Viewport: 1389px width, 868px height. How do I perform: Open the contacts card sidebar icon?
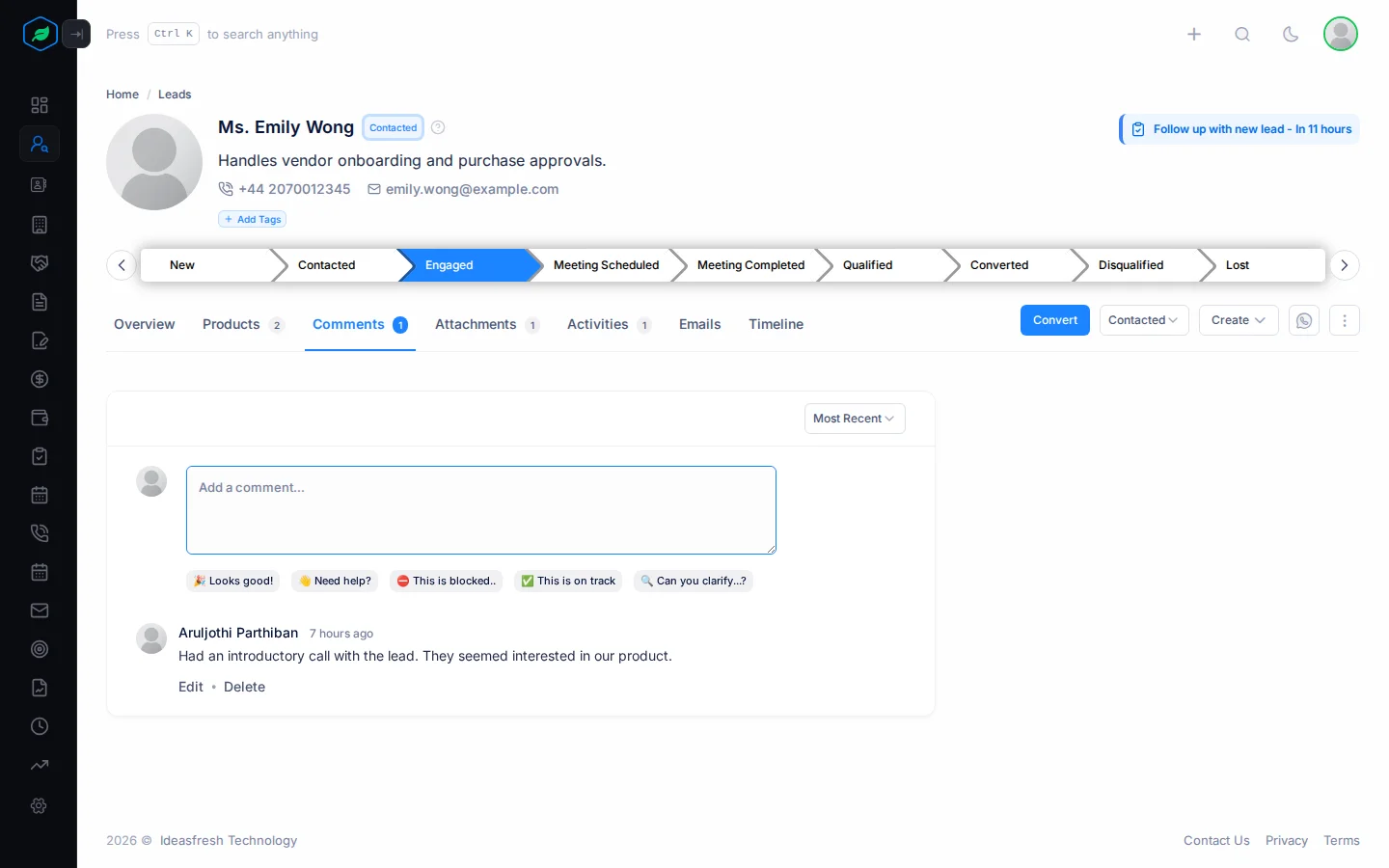[x=40, y=184]
